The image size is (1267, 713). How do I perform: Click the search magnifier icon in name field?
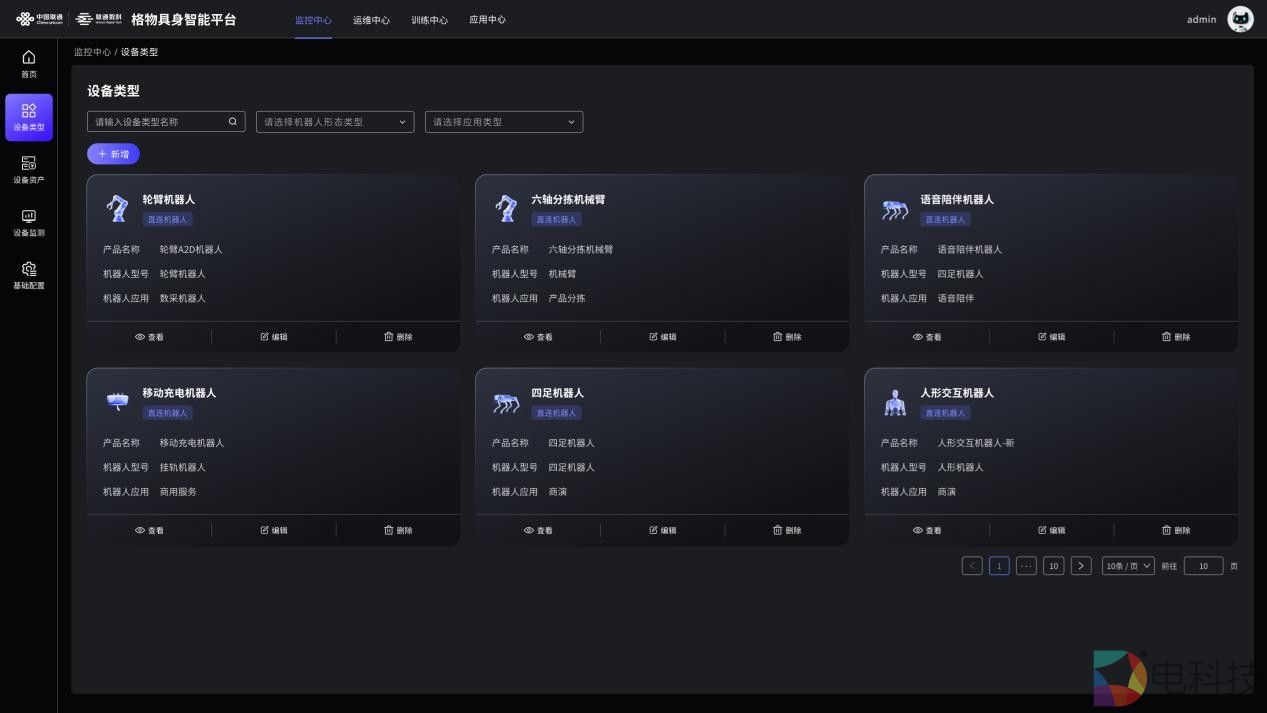tap(233, 122)
